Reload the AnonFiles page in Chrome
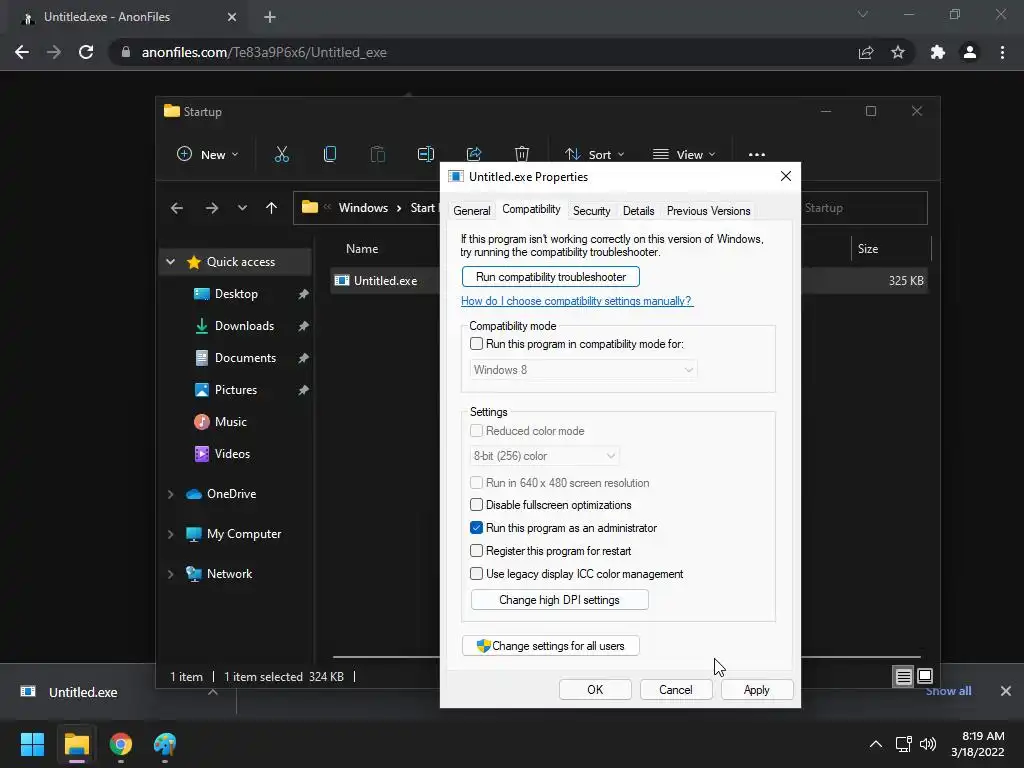This screenshot has width=1024, height=768. click(x=86, y=52)
